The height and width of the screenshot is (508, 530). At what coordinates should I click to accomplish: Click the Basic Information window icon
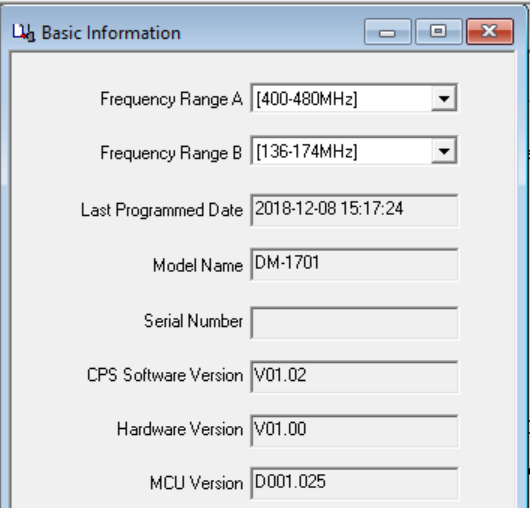[23, 33]
